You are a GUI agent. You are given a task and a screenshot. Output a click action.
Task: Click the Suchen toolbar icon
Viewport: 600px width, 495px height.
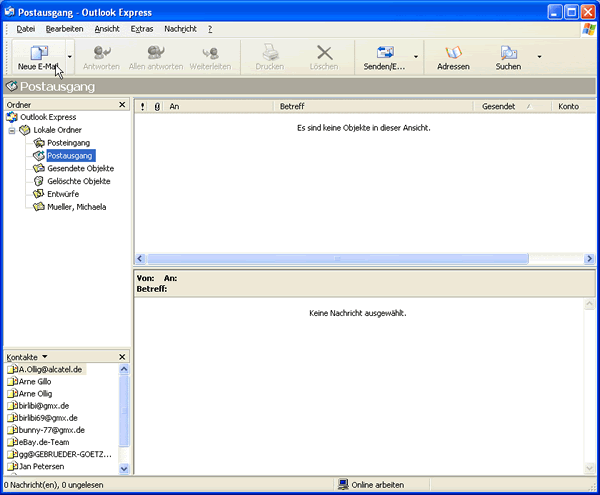click(x=508, y=56)
